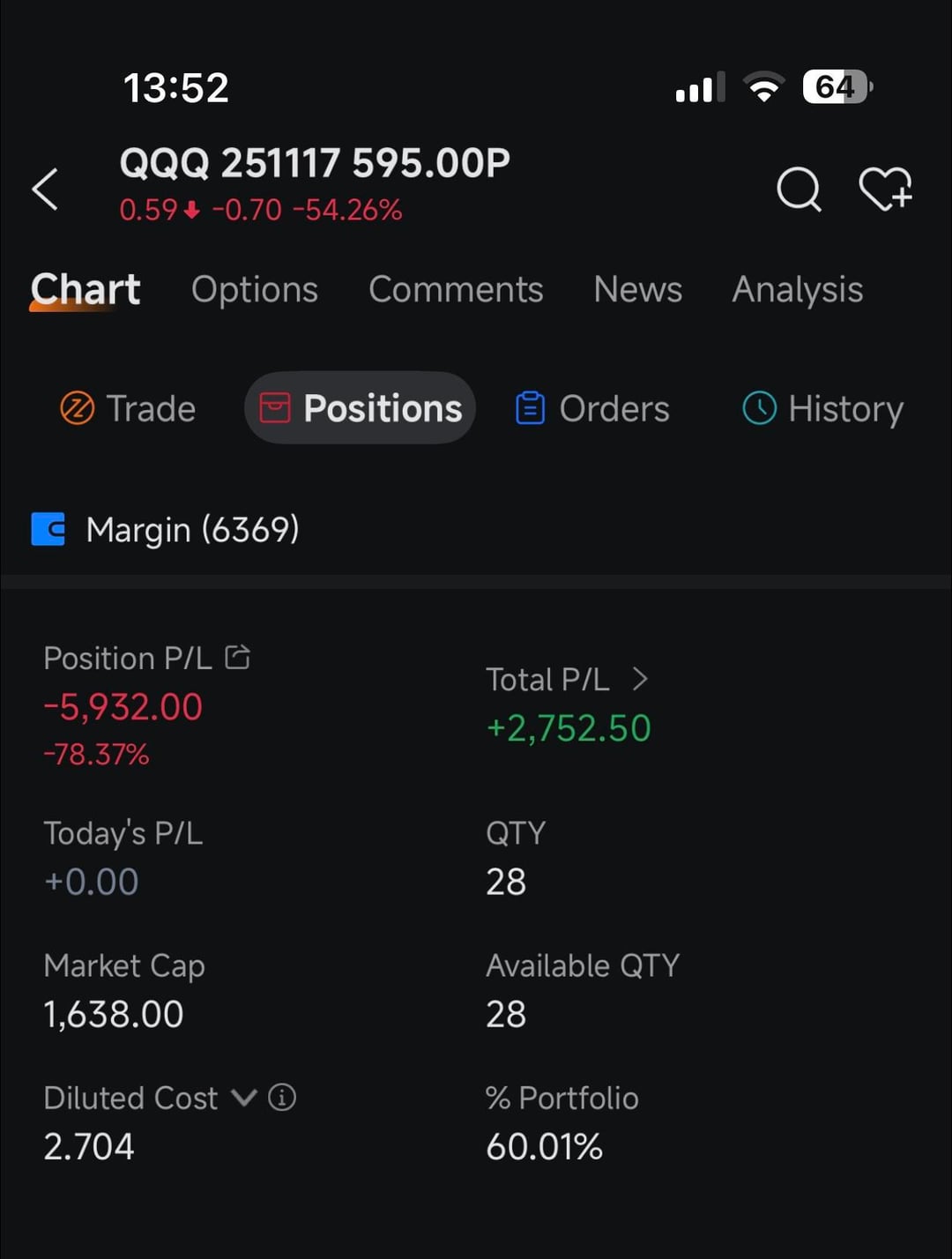Tap the battery indicator in status bar
Screen dimensions: 952x1259
837,86
